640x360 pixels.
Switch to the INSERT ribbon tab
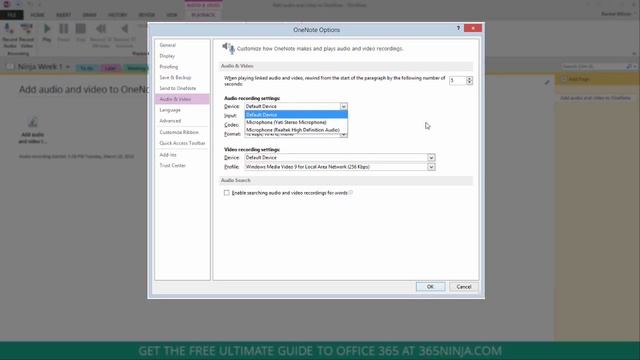[63, 15]
